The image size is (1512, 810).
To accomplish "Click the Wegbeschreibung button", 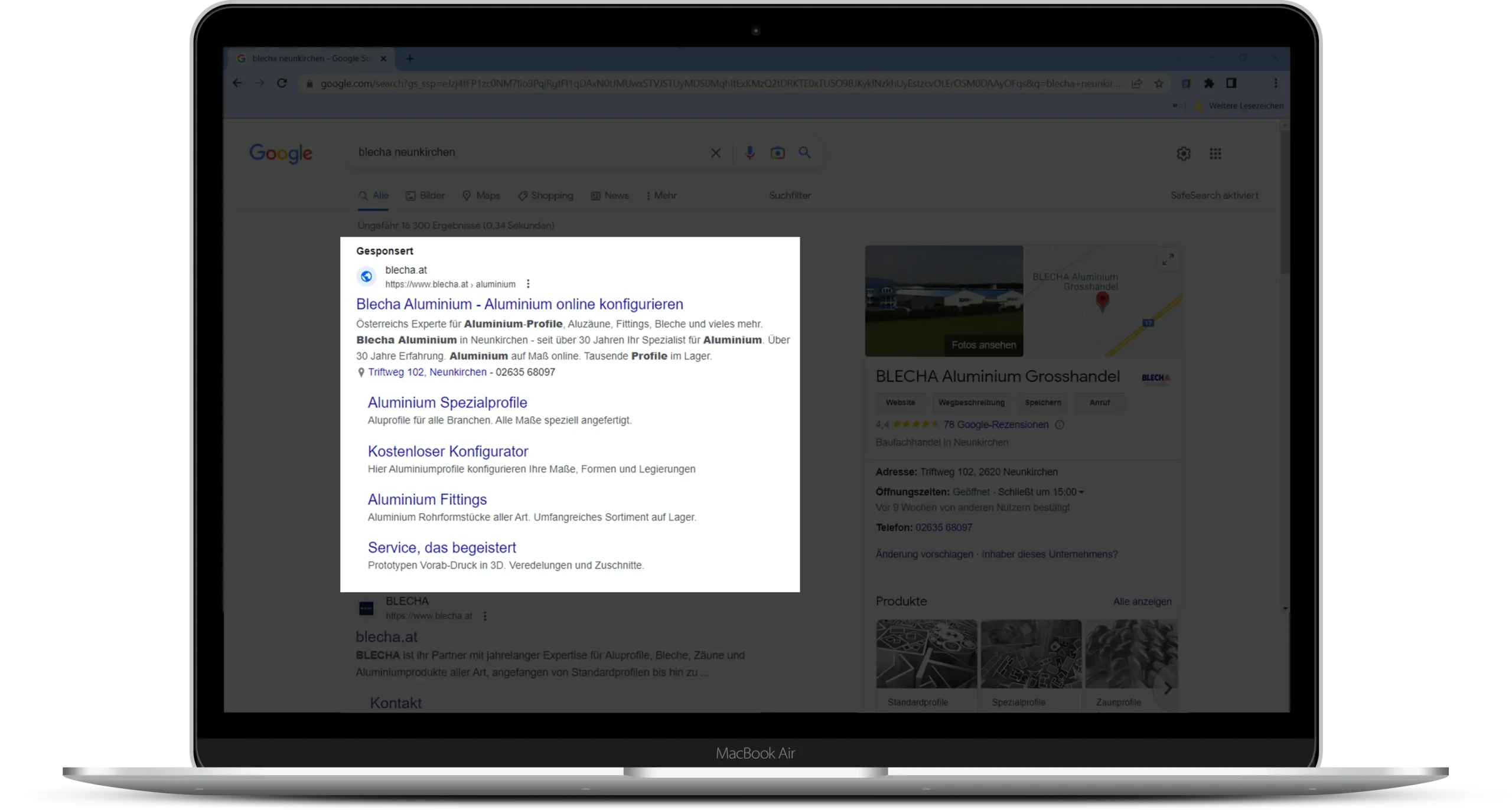I will 971,403.
